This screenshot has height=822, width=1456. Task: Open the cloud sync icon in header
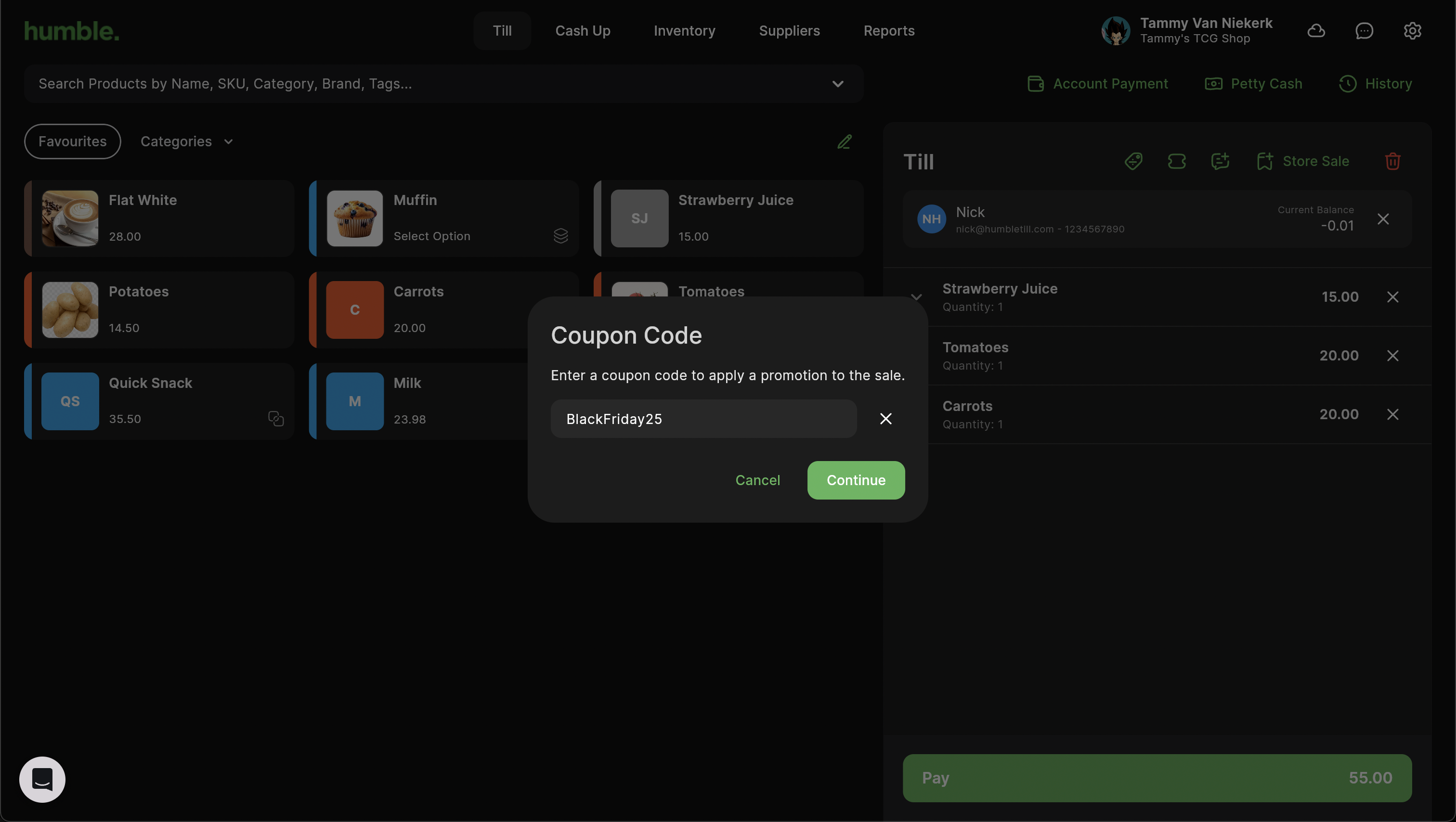[x=1316, y=30]
